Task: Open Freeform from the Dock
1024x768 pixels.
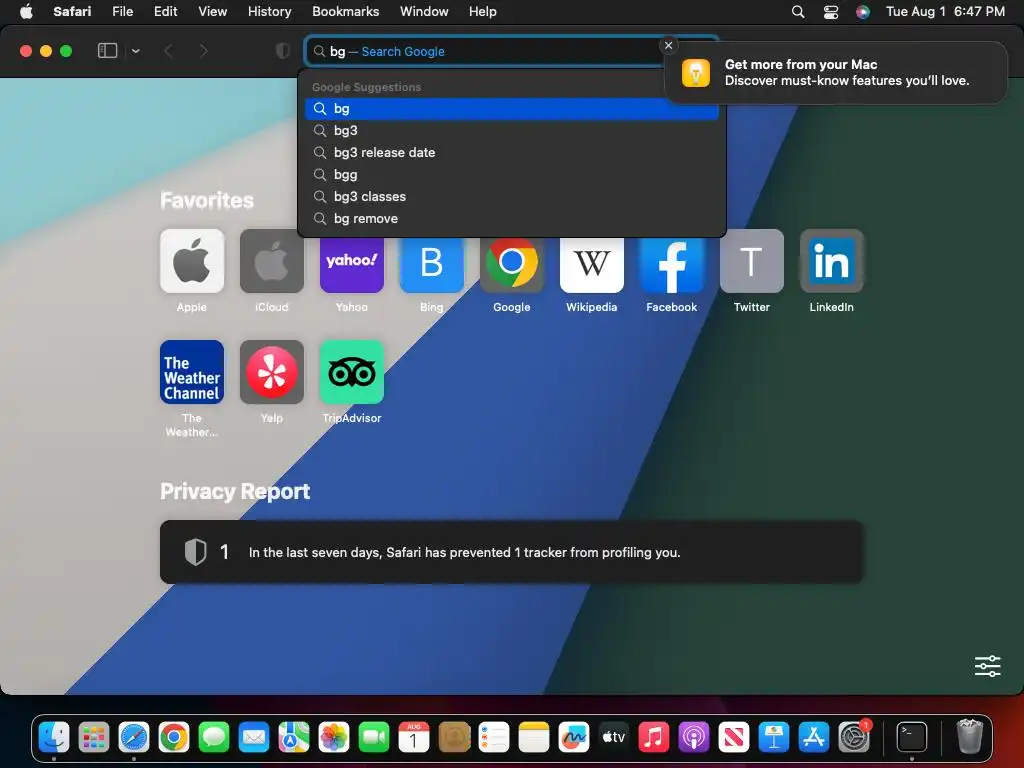Action: [x=574, y=737]
